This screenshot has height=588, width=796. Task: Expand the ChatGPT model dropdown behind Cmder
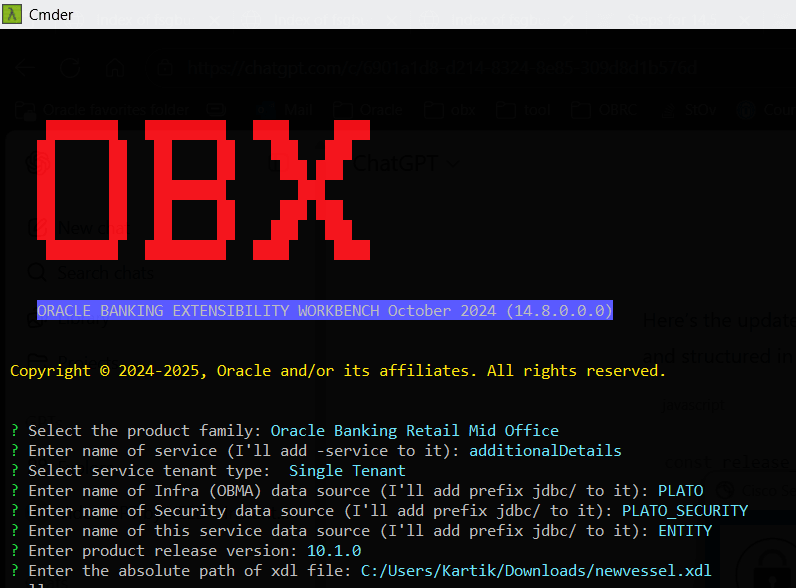406,164
